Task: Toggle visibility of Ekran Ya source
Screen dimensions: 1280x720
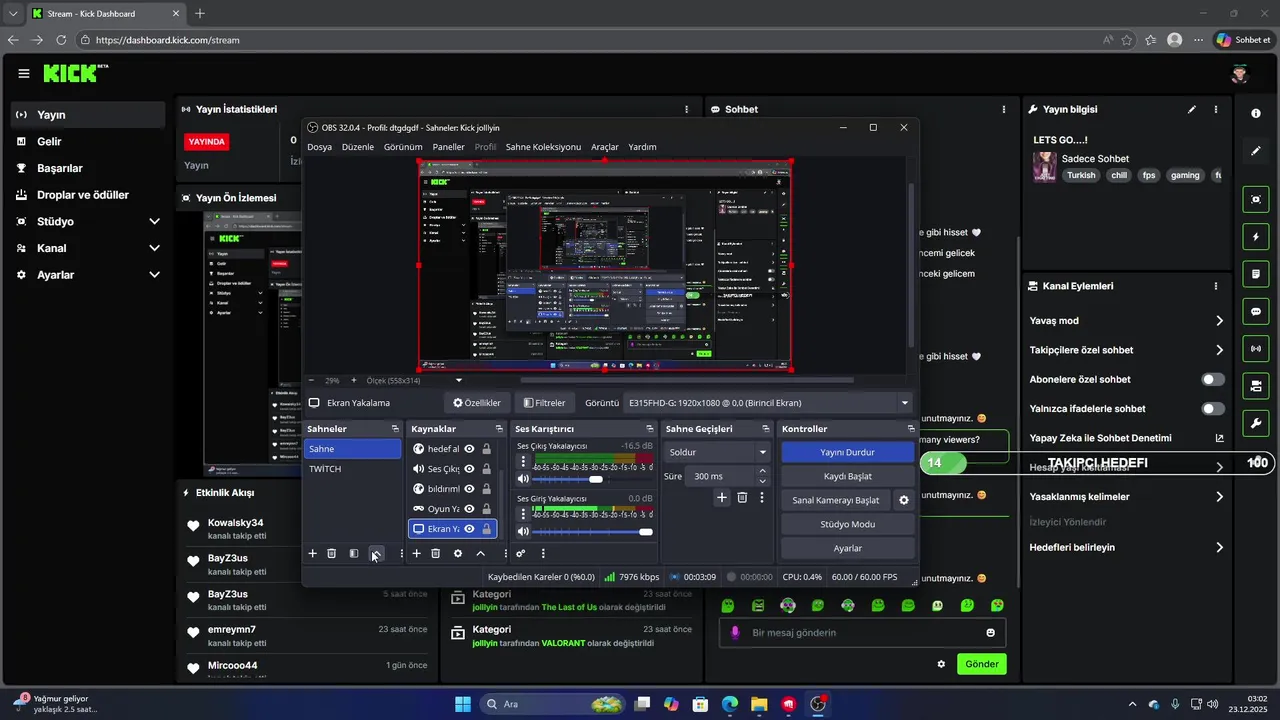Action: (x=469, y=529)
